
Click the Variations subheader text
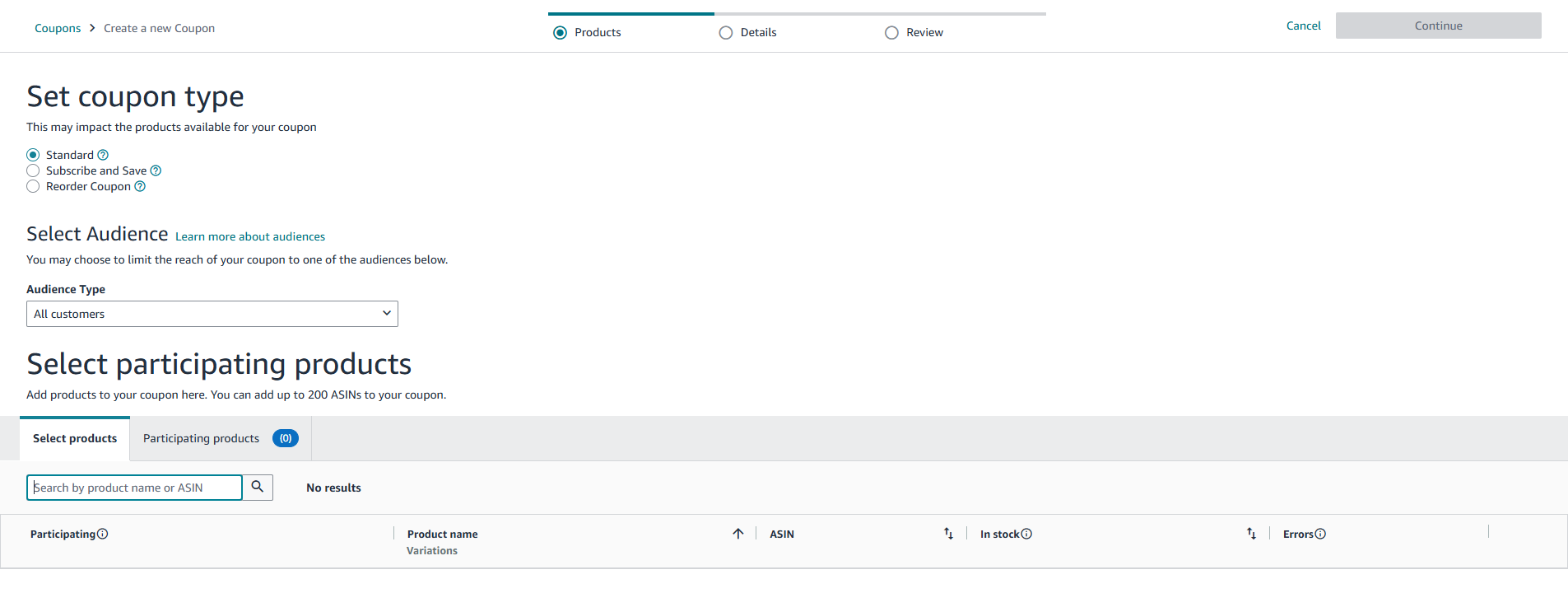pyautogui.click(x=432, y=550)
